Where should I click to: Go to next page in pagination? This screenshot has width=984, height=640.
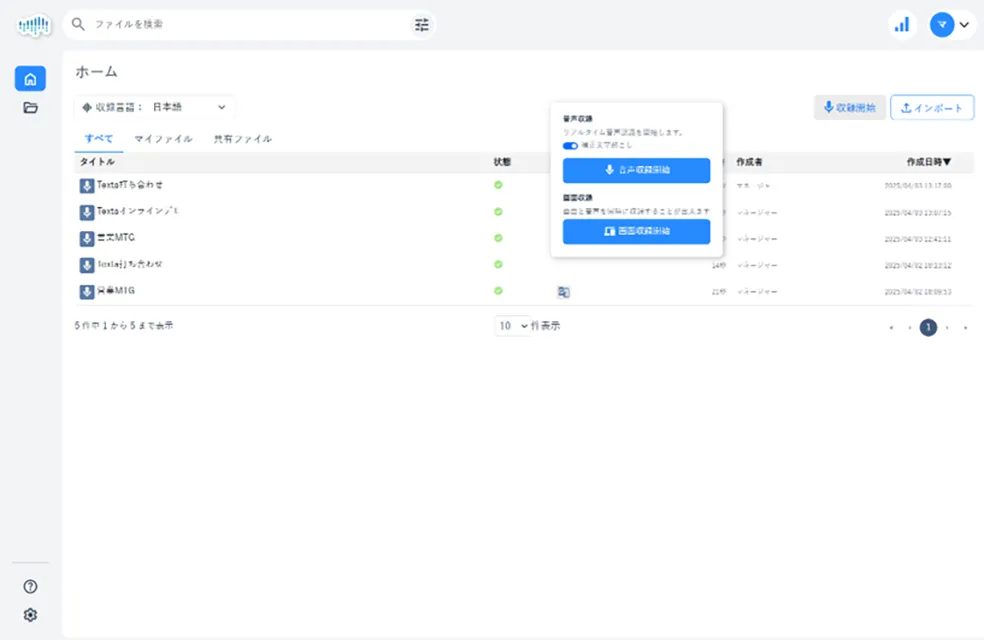click(947, 328)
